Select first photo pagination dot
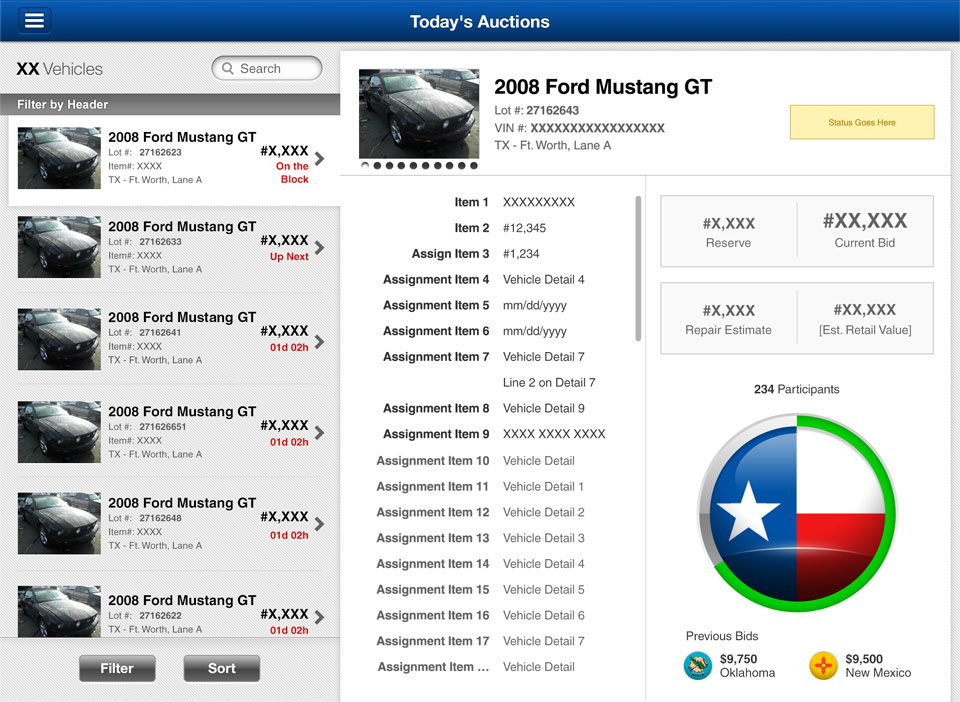 tap(365, 166)
